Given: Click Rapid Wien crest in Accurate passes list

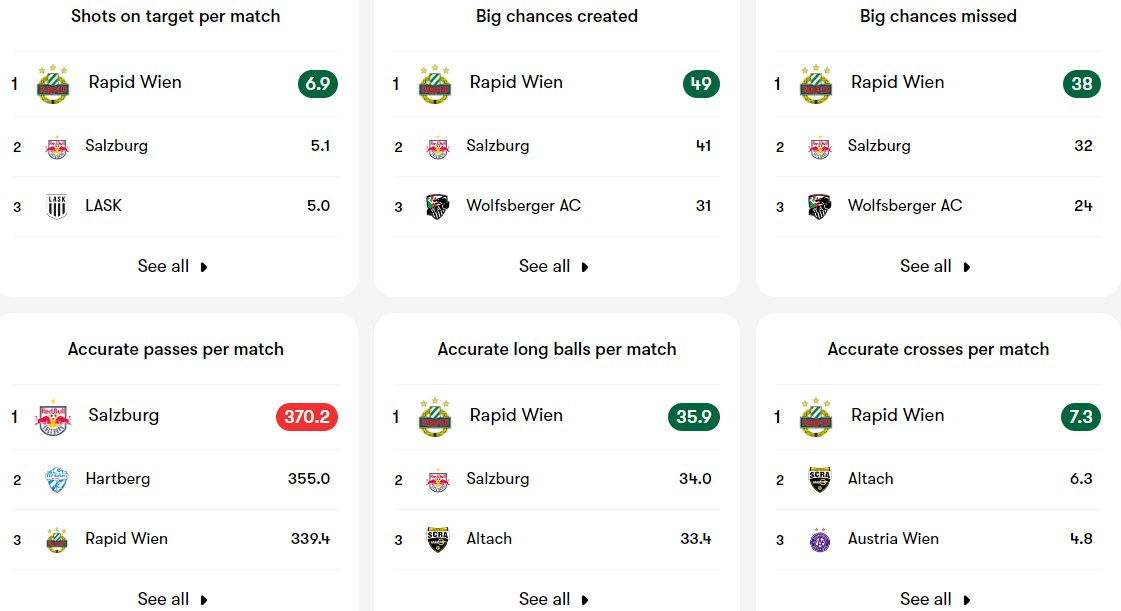Looking at the screenshot, I should [56, 540].
